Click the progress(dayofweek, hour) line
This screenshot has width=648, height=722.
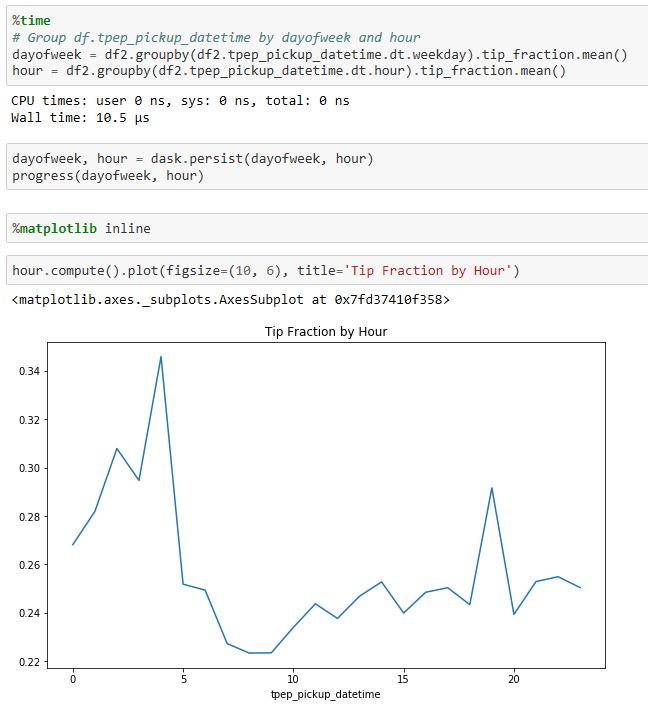(x=107, y=176)
